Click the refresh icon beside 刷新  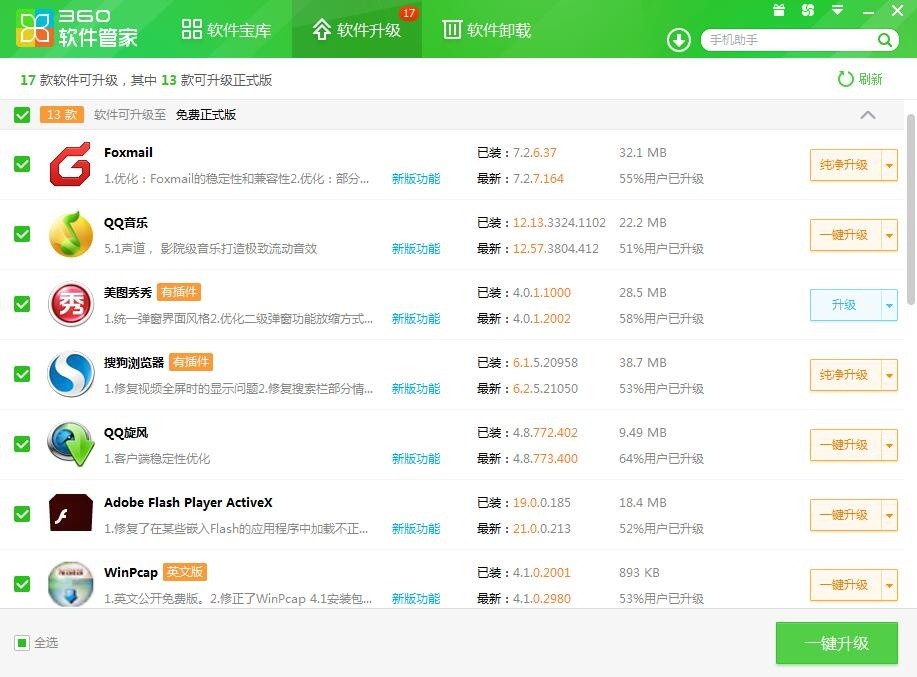click(x=845, y=79)
